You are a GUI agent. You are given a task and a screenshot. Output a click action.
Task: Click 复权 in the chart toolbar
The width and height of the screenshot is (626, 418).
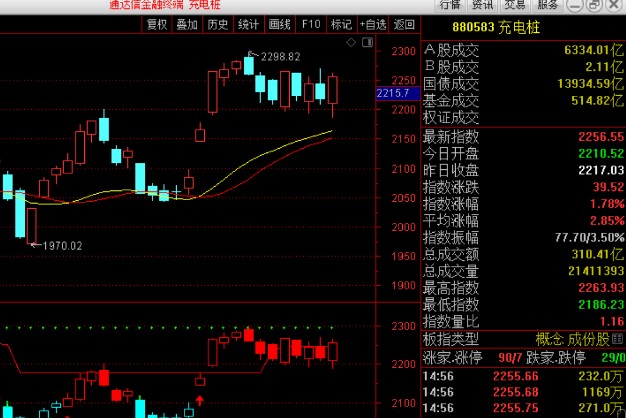[156, 25]
